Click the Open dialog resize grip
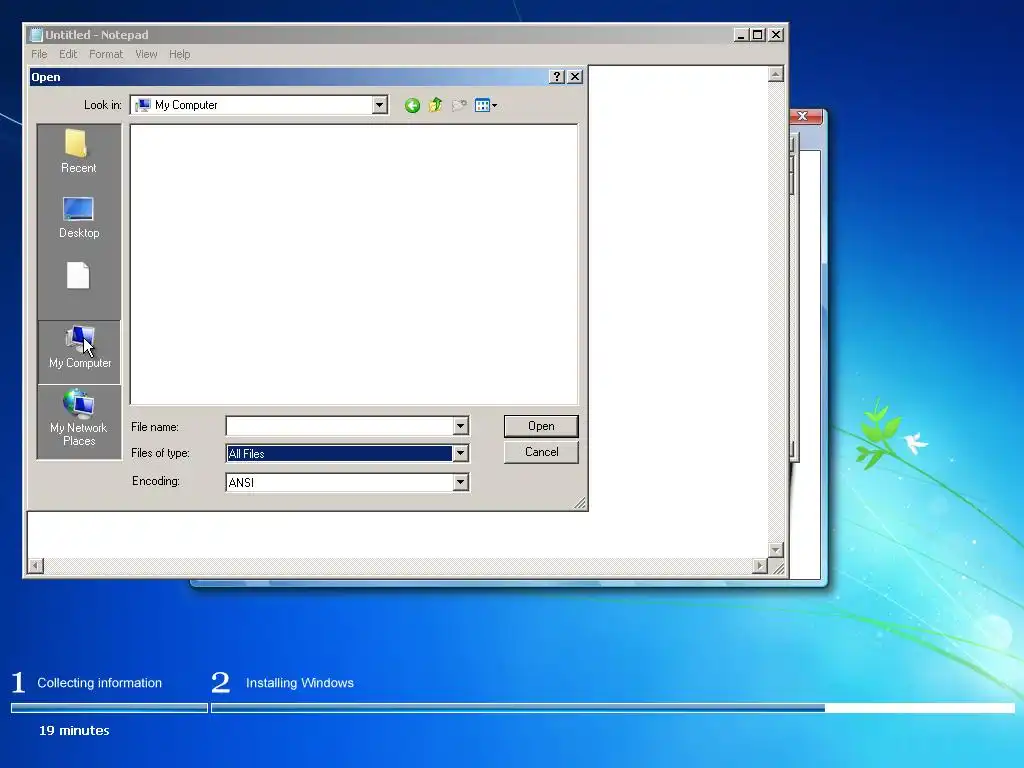The image size is (1024, 768). [580, 503]
